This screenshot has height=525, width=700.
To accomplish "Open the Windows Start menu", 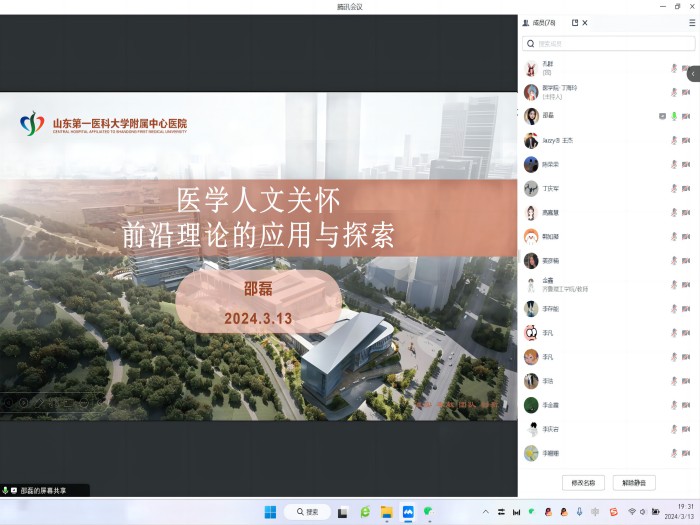I will pyautogui.click(x=270, y=512).
